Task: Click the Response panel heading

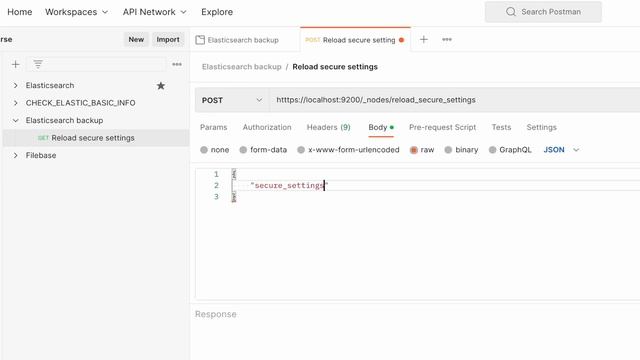Action: [x=216, y=314]
